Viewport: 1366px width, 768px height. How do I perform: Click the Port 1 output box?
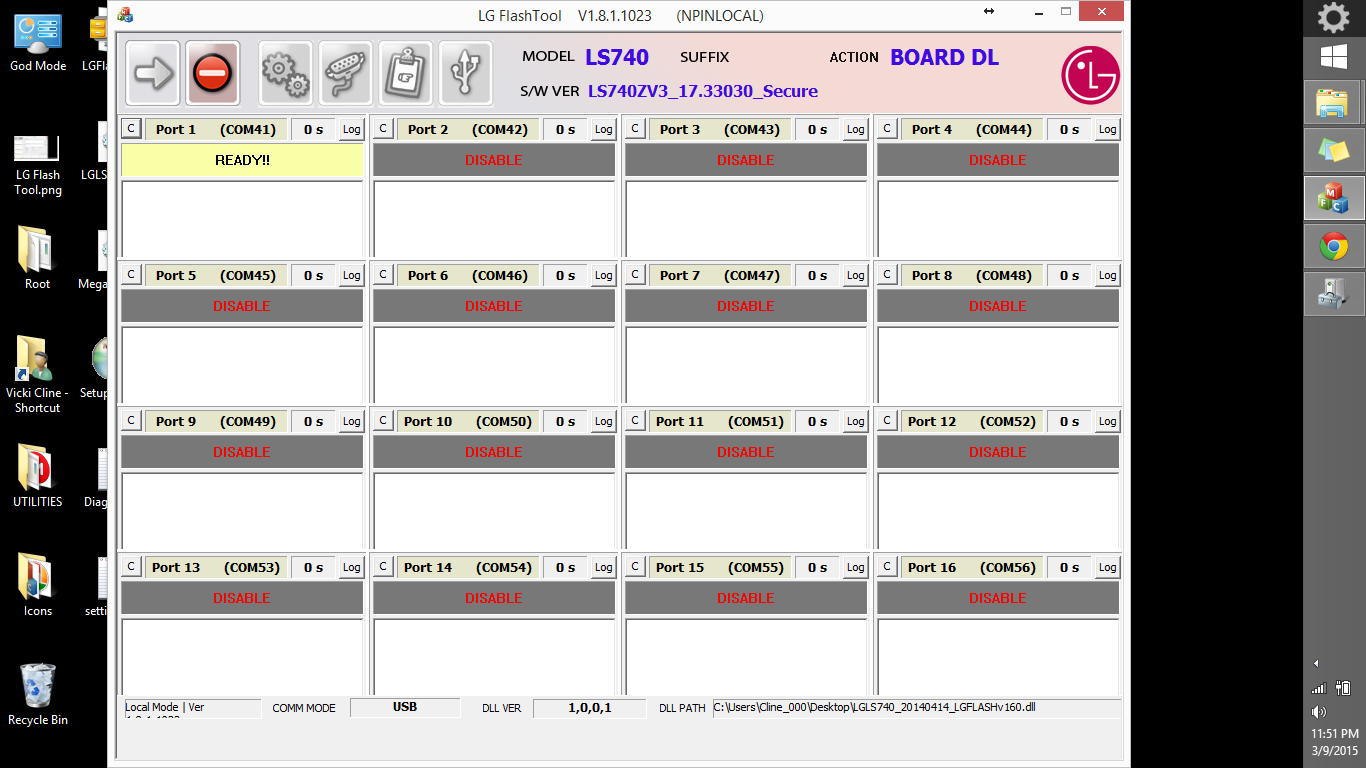pyautogui.click(x=242, y=219)
